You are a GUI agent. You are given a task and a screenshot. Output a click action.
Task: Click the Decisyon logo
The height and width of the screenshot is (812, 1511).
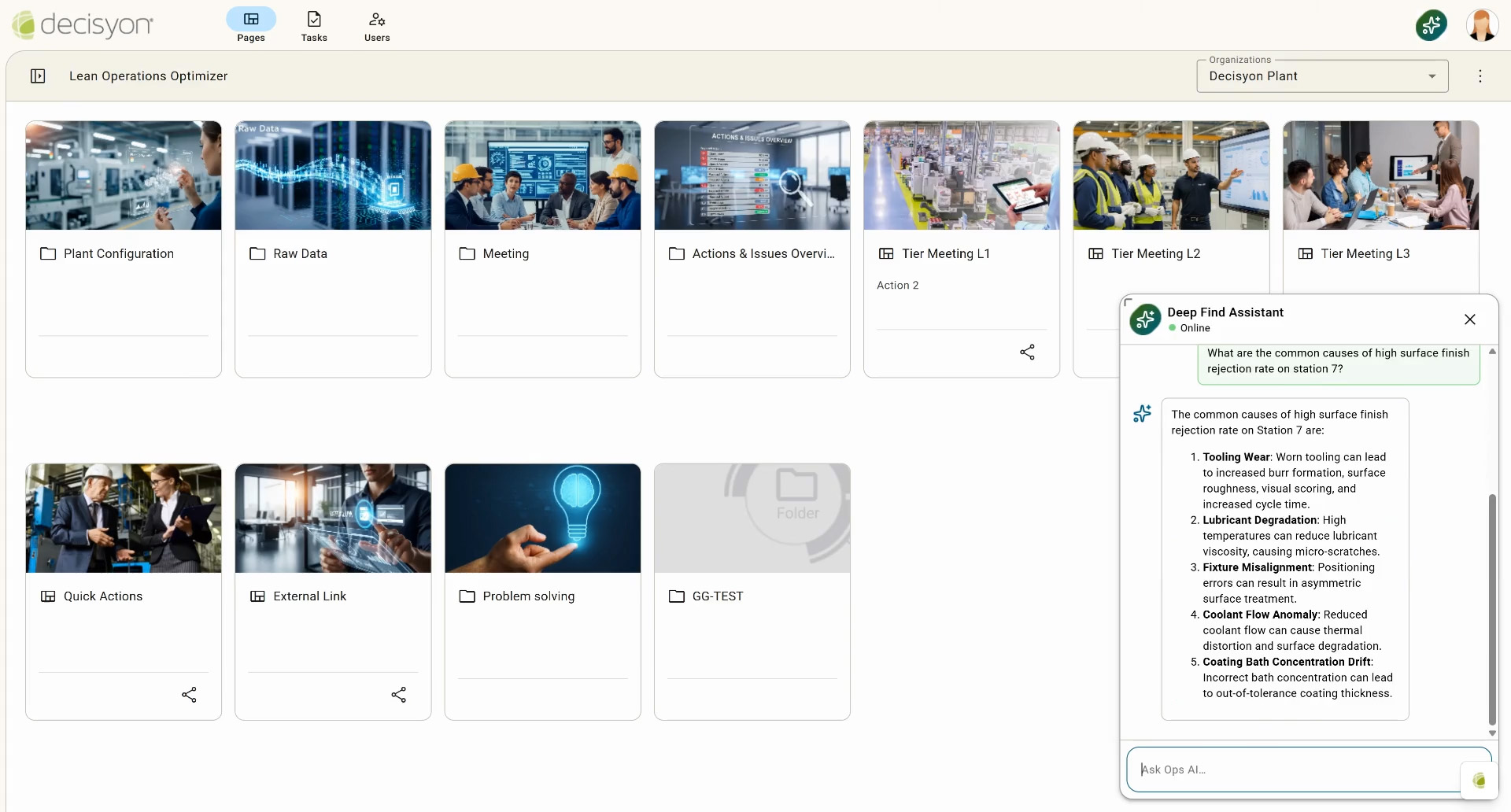point(83,25)
